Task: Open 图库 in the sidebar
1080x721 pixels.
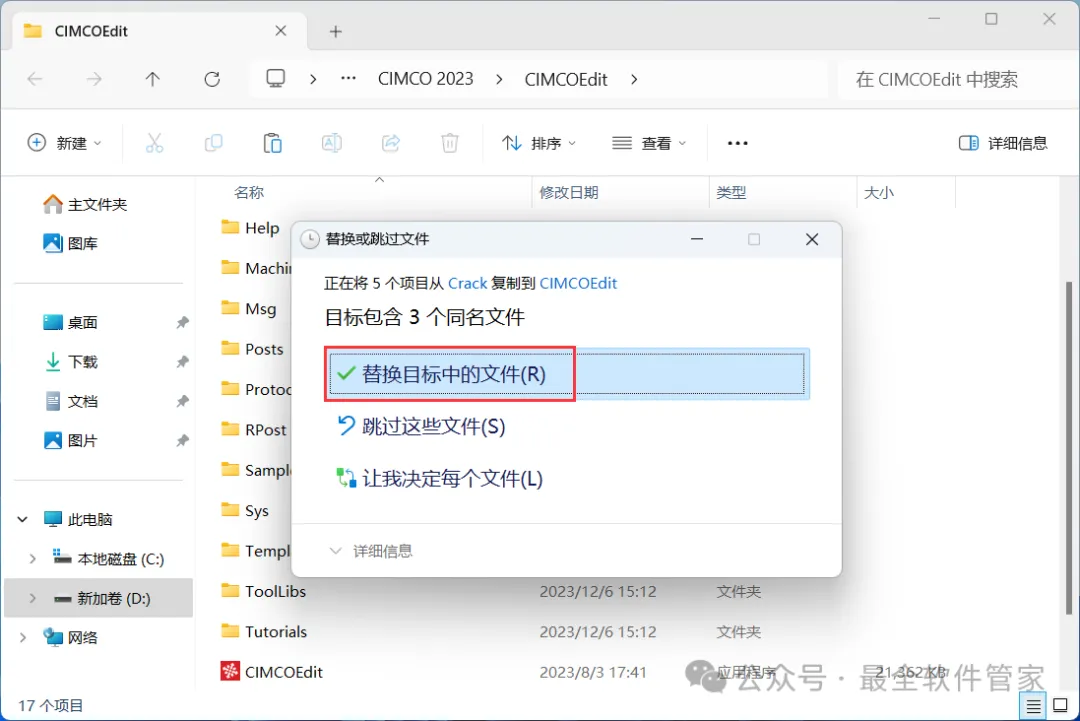Action: (70, 243)
